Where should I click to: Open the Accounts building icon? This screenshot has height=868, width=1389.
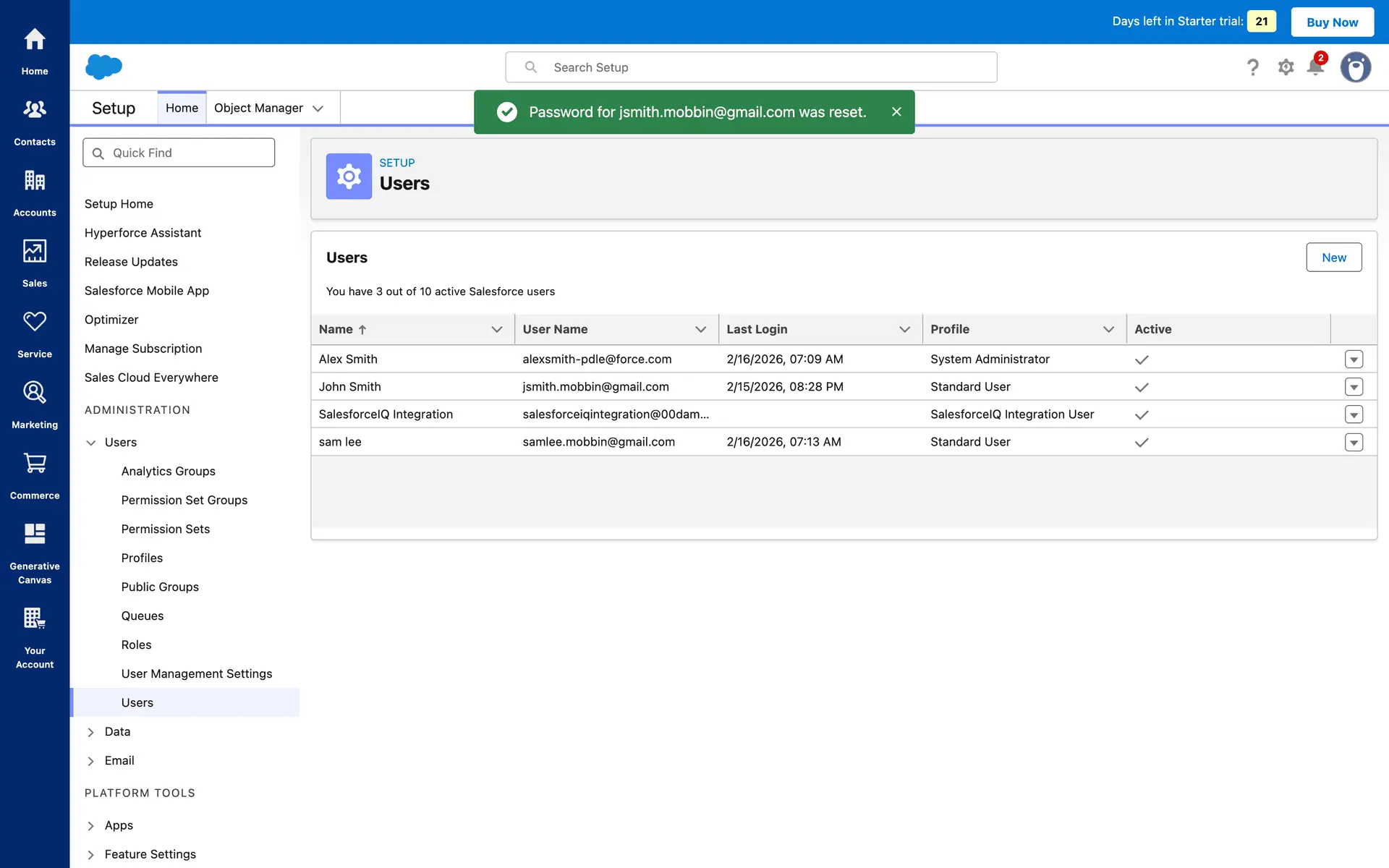point(35,181)
